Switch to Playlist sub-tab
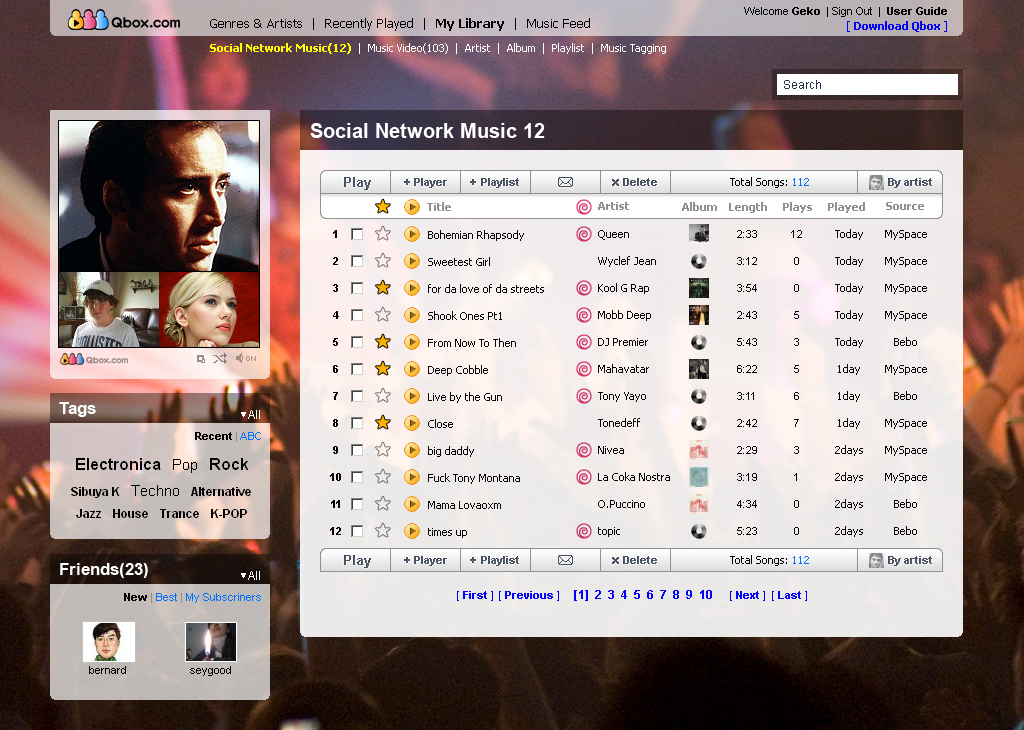 point(568,48)
